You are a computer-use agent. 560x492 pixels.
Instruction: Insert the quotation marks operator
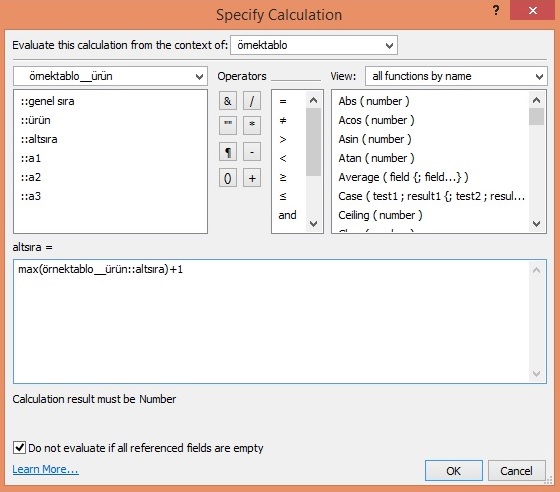point(228,125)
